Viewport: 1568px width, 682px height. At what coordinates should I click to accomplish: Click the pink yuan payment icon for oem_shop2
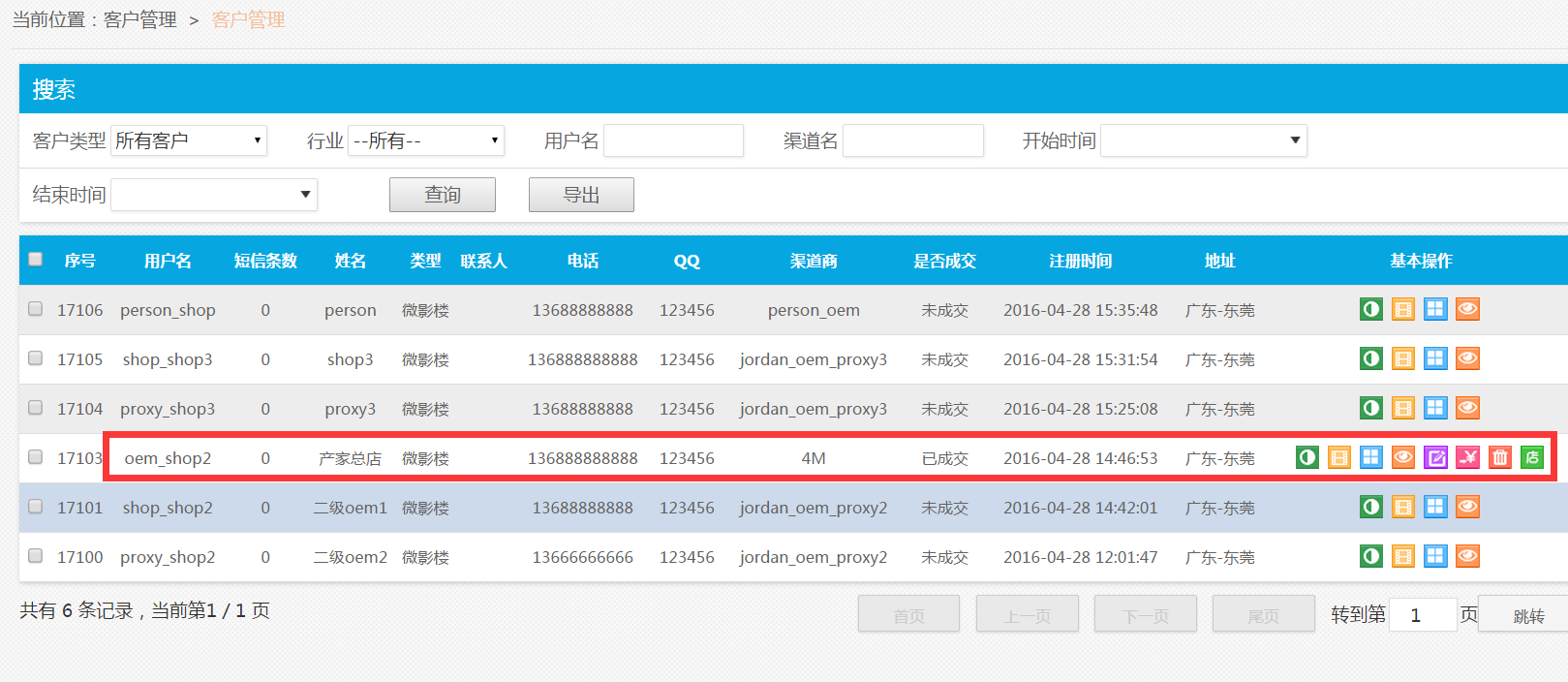(1468, 457)
